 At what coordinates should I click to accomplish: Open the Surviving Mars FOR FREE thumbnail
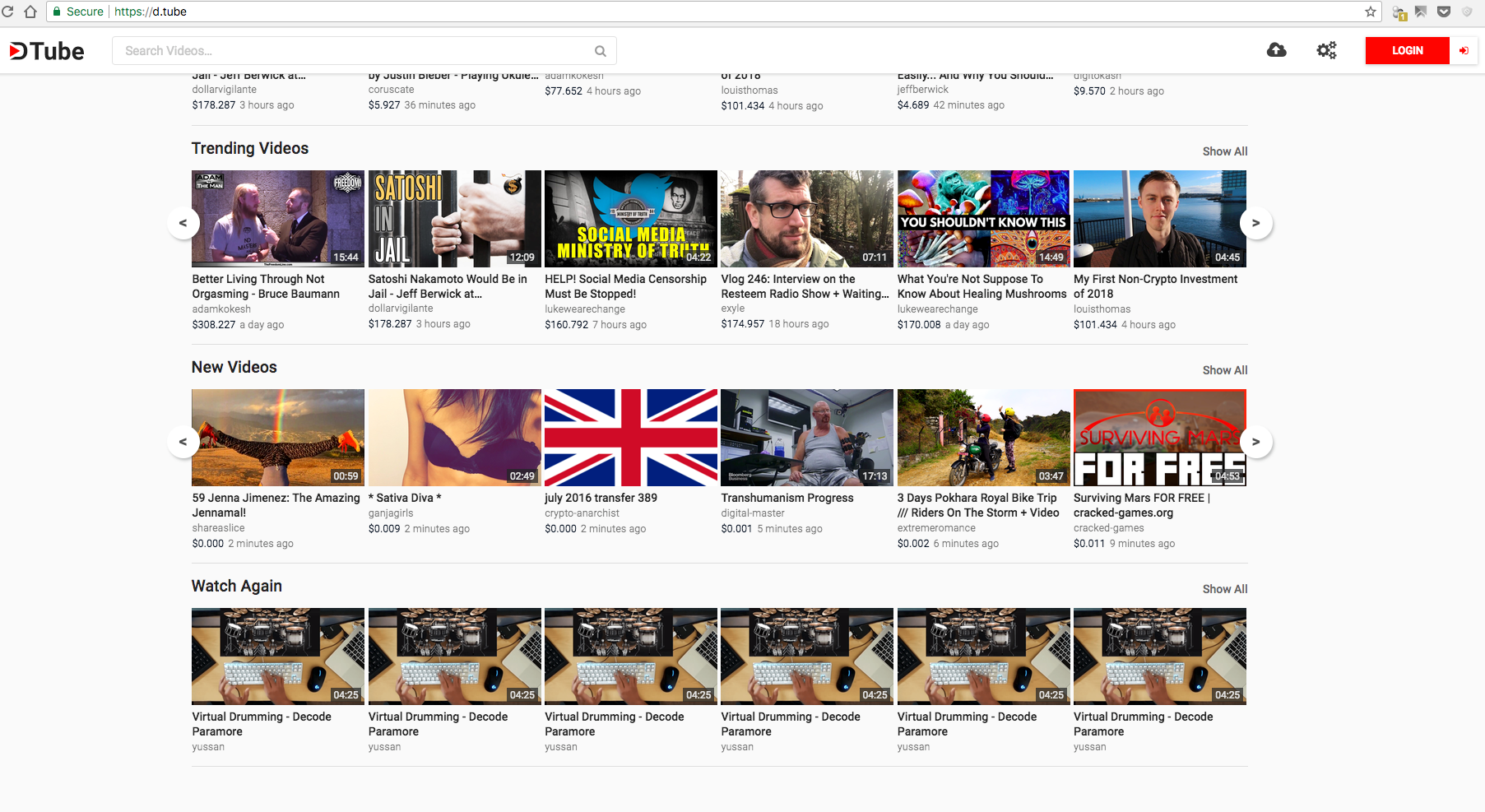coord(1160,438)
